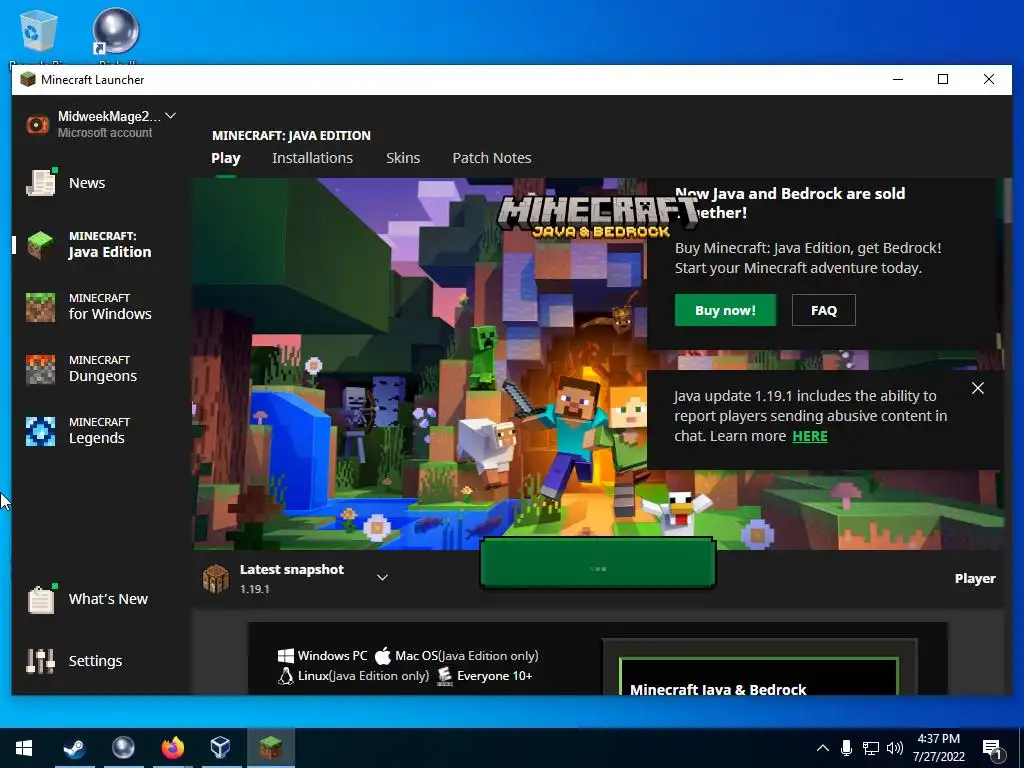This screenshot has width=1024, height=768.
Task: Click the account avatar icon
Action: [38, 124]
